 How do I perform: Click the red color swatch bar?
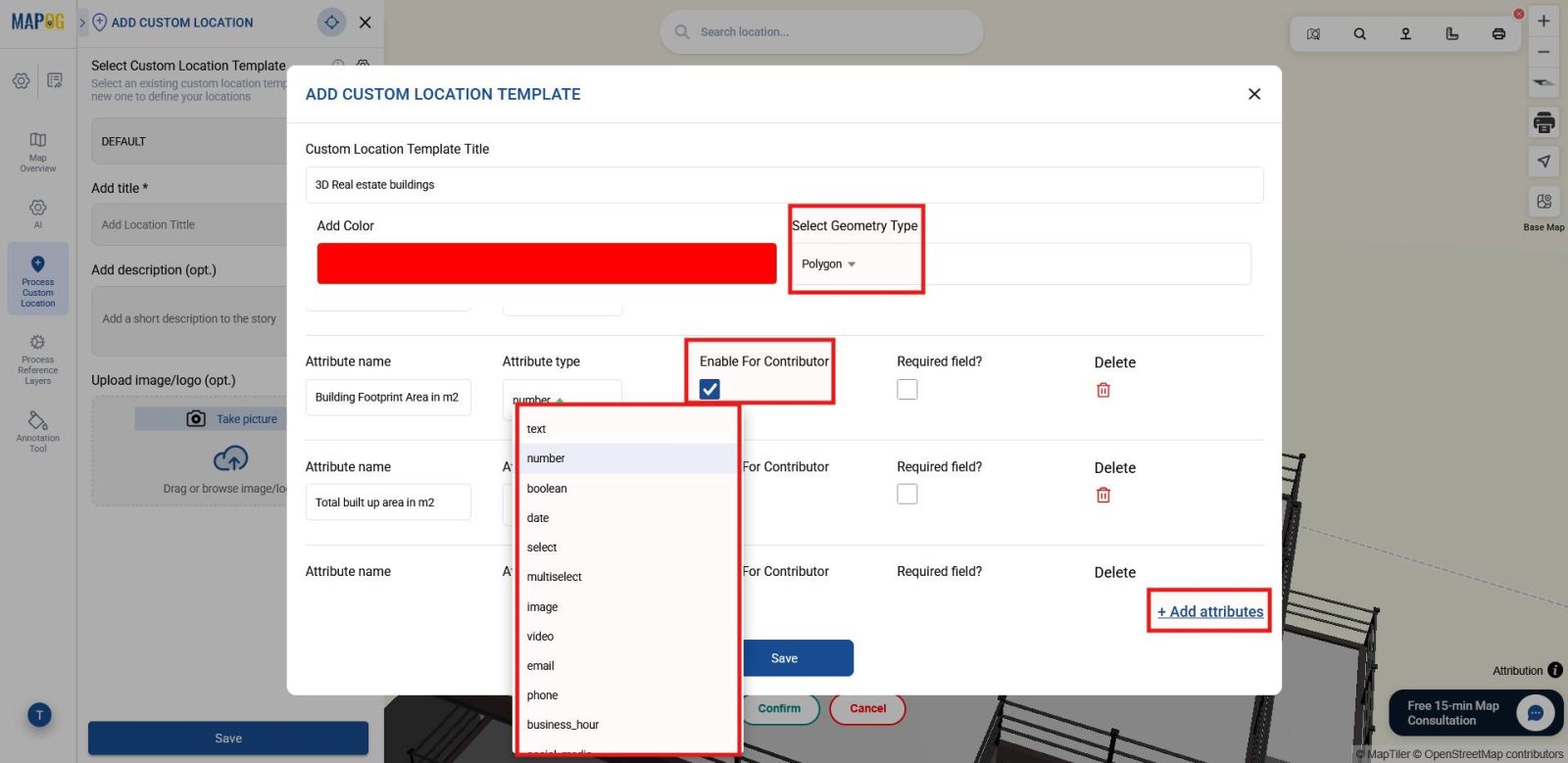pyautogui.click(x=546, y=263)
